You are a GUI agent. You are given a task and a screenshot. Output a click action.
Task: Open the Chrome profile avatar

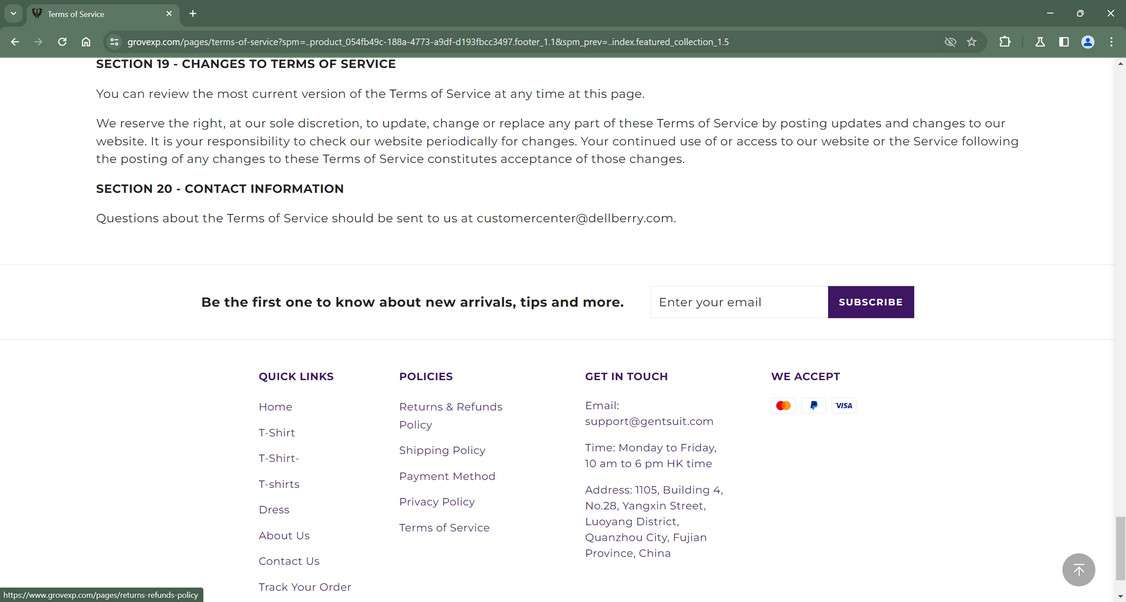click(x=1088, y=42)
